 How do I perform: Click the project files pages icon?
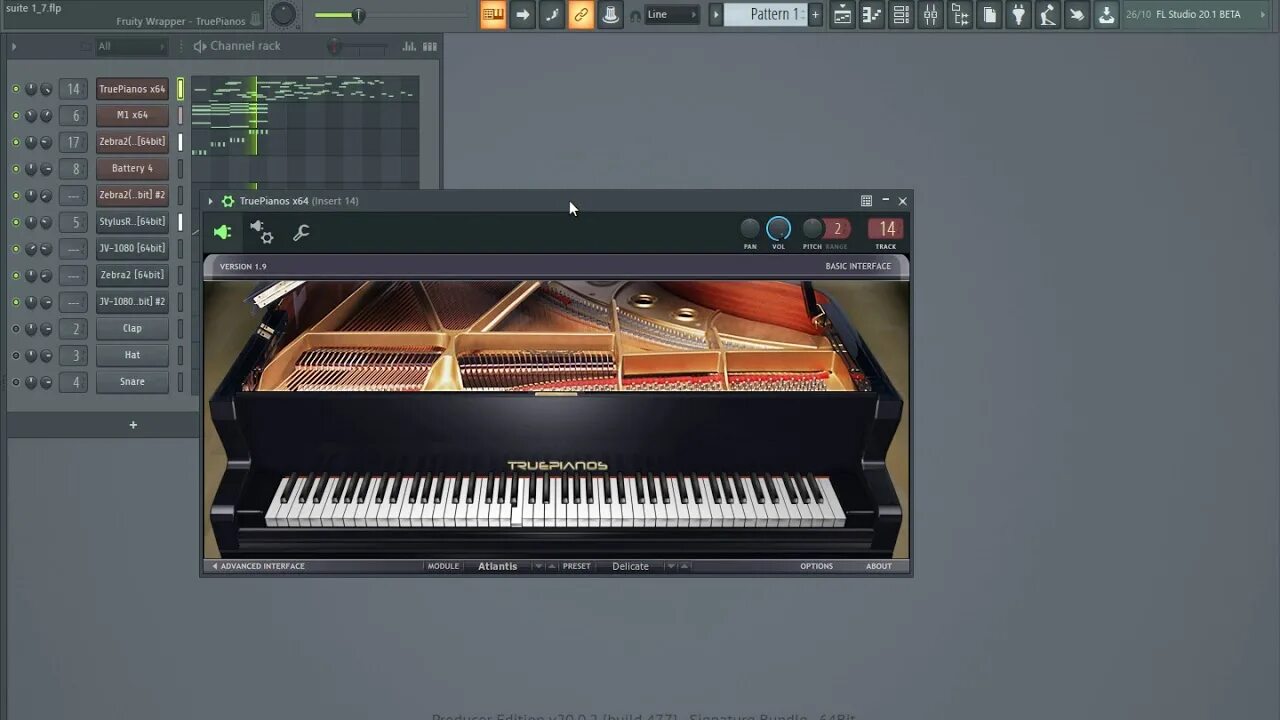989,14
